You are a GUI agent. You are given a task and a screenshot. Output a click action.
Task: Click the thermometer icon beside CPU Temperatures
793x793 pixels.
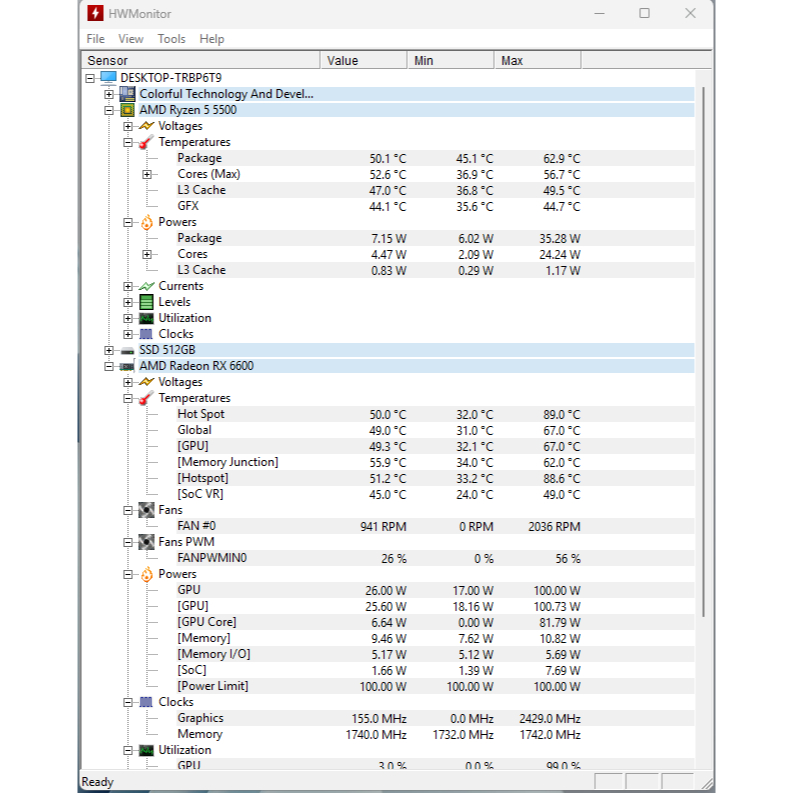pyautogui.click(x=147, y=142)
